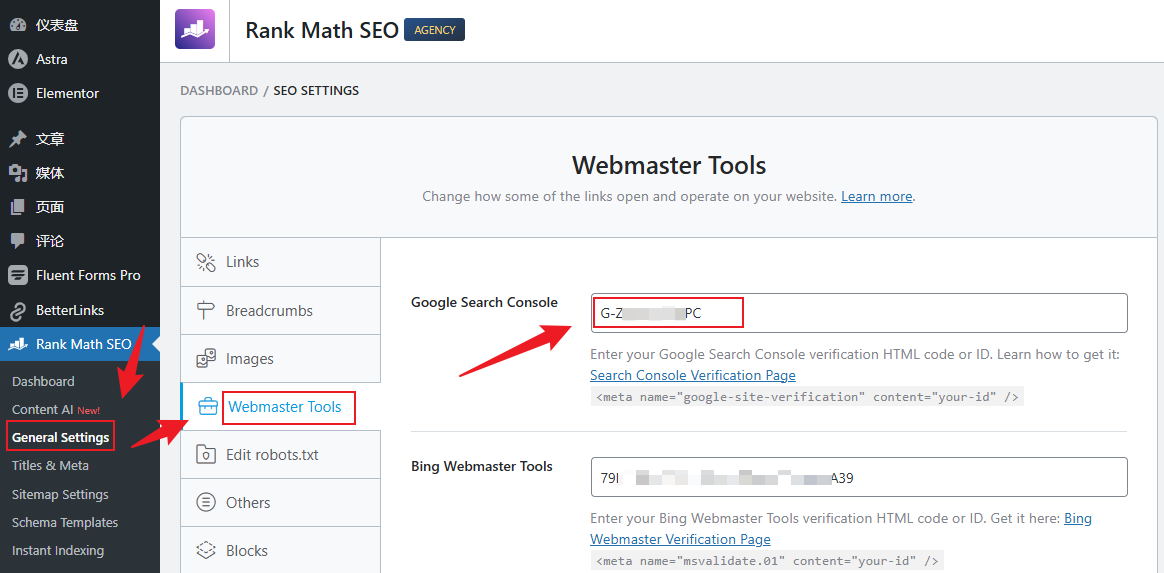1164x573 pixels.
Task: Click the Links chain icon
Action: coord(206,262)
